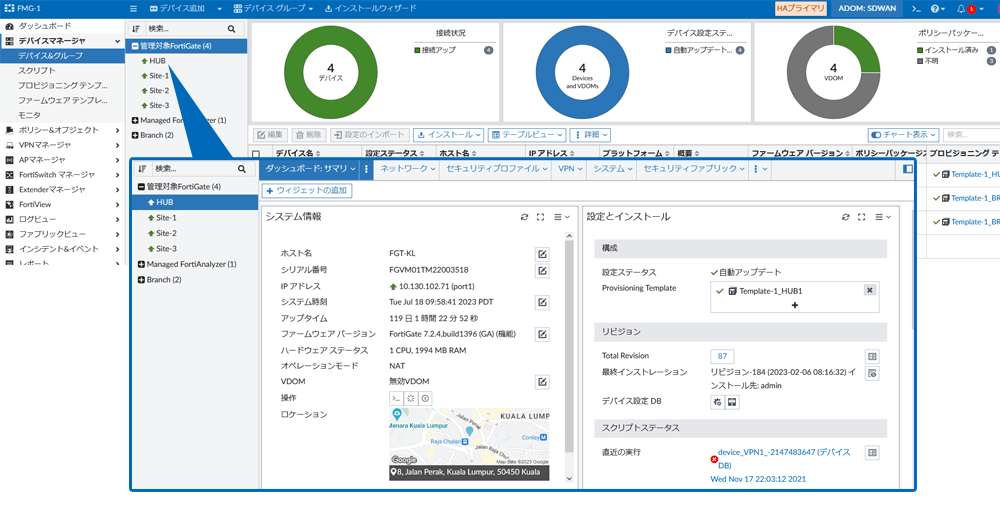This screenshot has width=1000, height=507.
Task: Open the script history icon beside 直近の実行
Action: pos(872,452)
